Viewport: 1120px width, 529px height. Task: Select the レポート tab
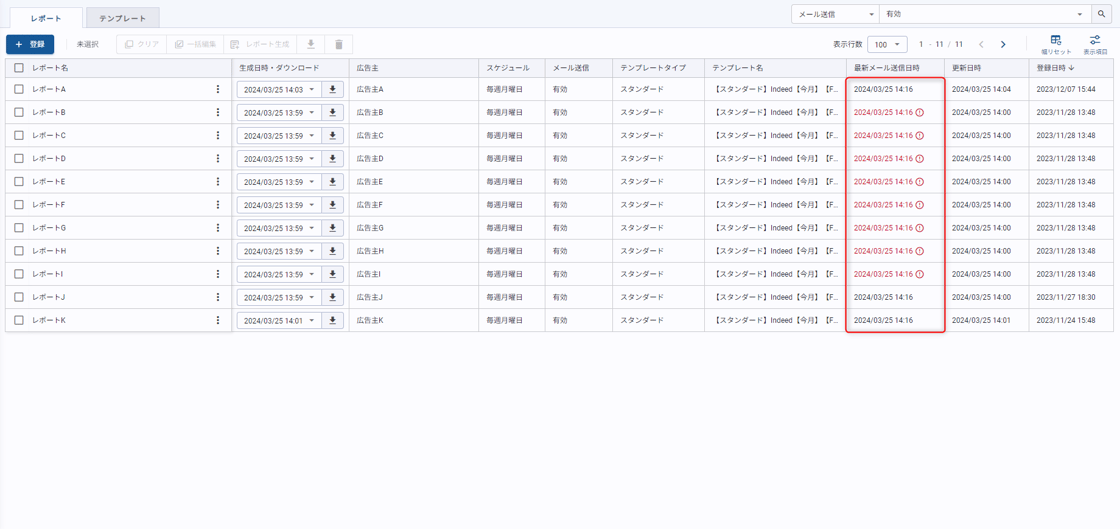tap(46, 18)
